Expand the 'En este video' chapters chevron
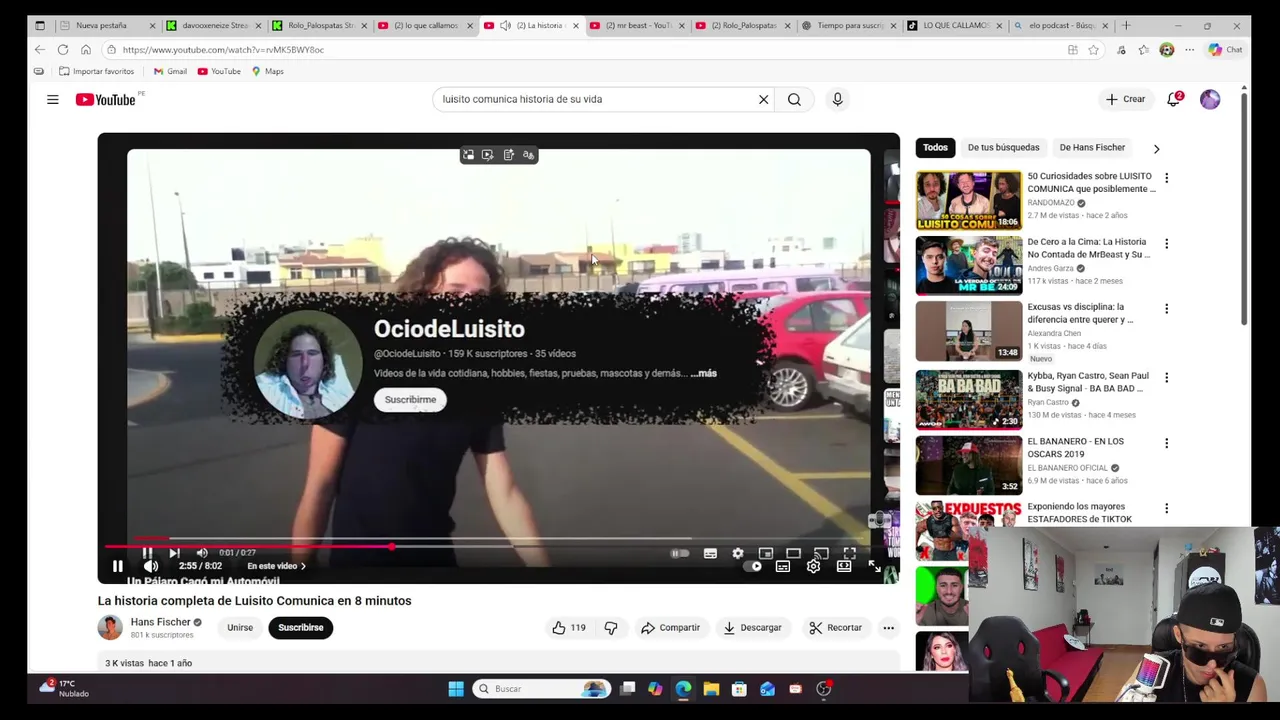Image resolution: width=1280 pixels, height=720 pixels. (x=303, y=566)
